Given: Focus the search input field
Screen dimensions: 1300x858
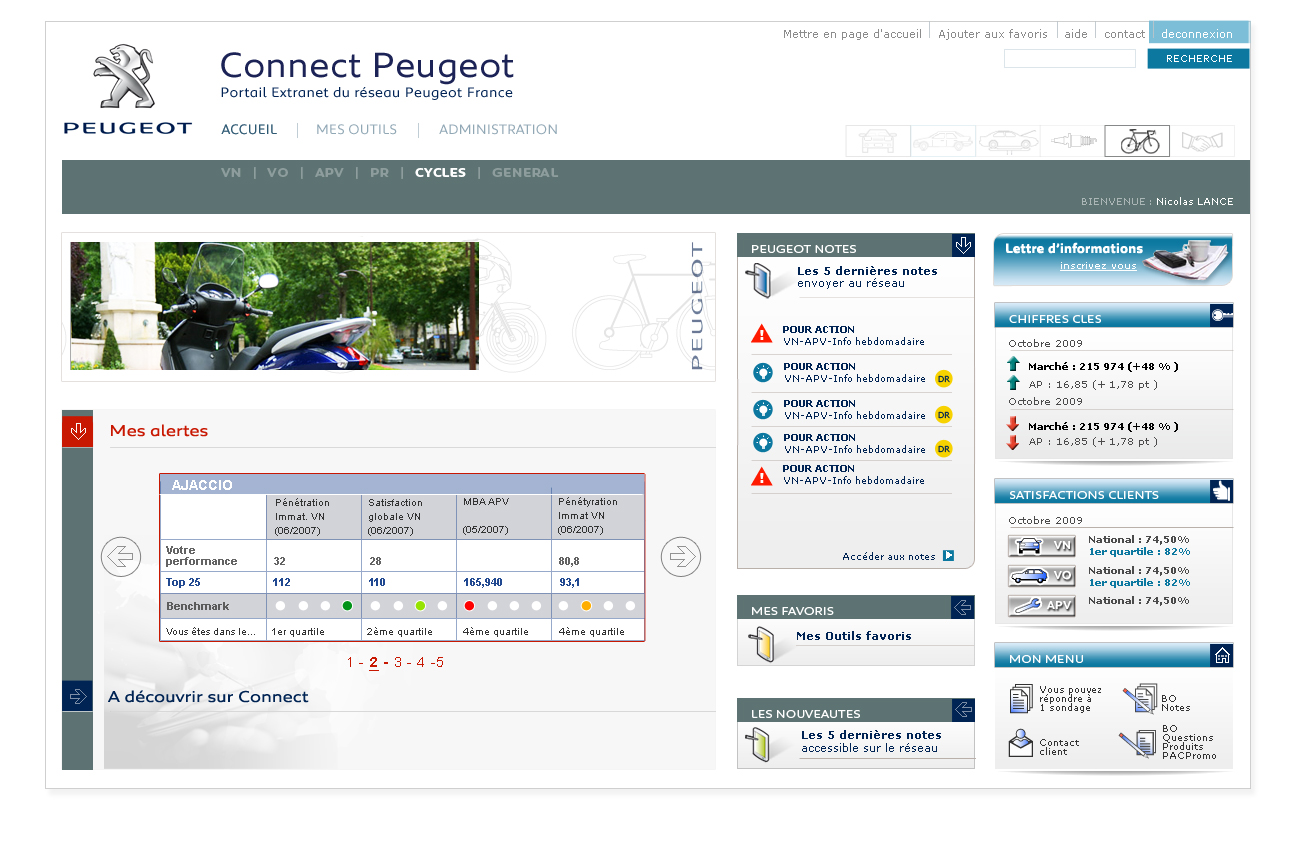Looking at the screenshot, I should pos(1070,59).
